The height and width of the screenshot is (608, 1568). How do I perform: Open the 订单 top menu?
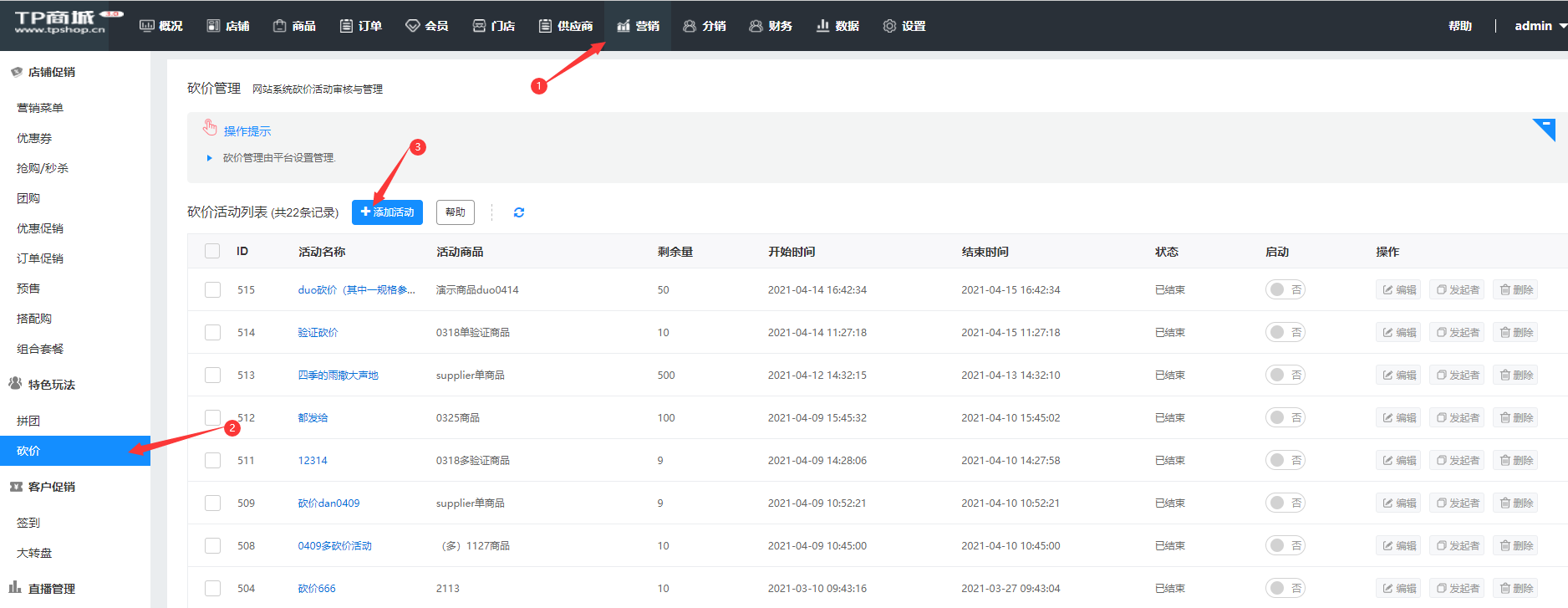coord(361,26)
